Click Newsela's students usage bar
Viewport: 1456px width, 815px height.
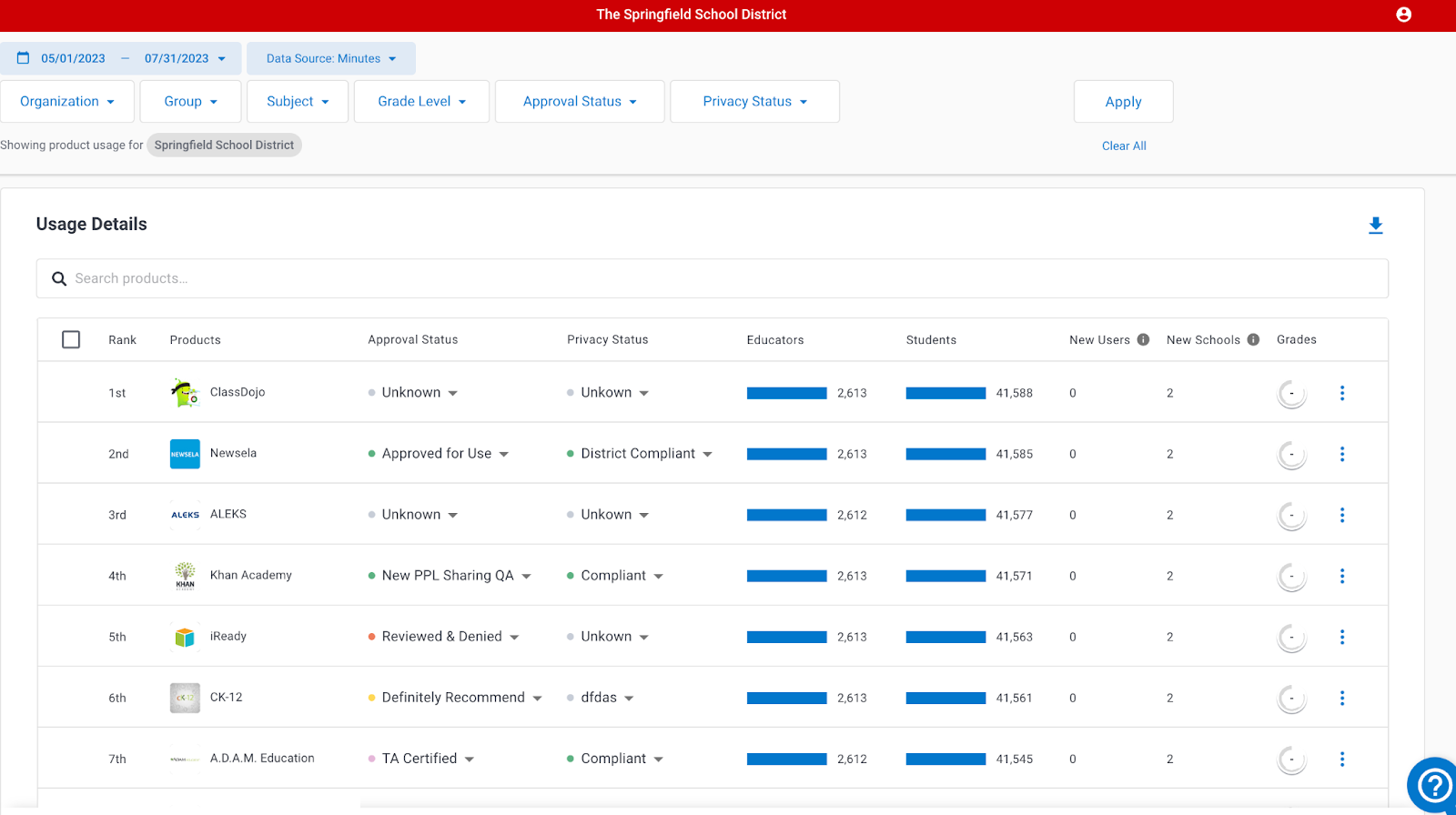pyautogui.click(x=945, y=454)
